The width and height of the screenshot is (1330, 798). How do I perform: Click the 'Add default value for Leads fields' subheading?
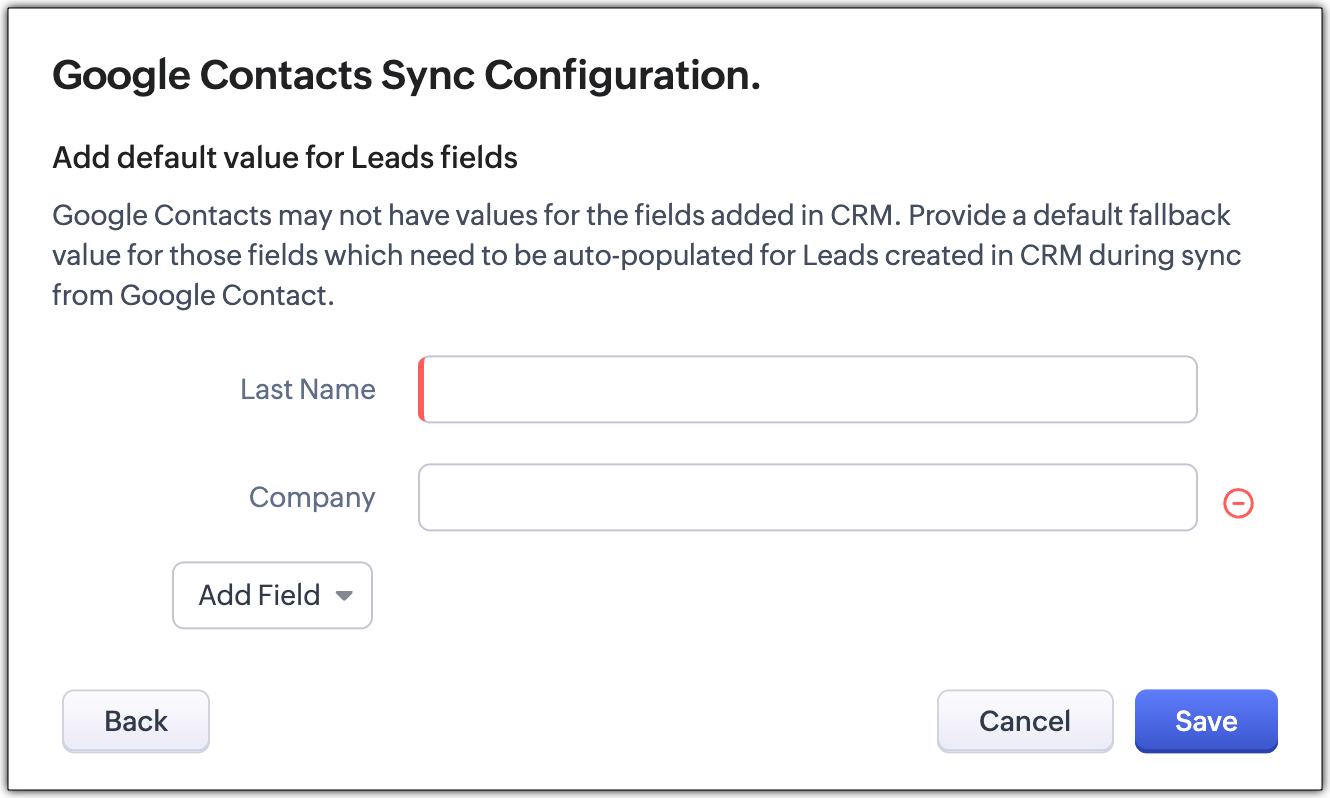pos(285,157)
